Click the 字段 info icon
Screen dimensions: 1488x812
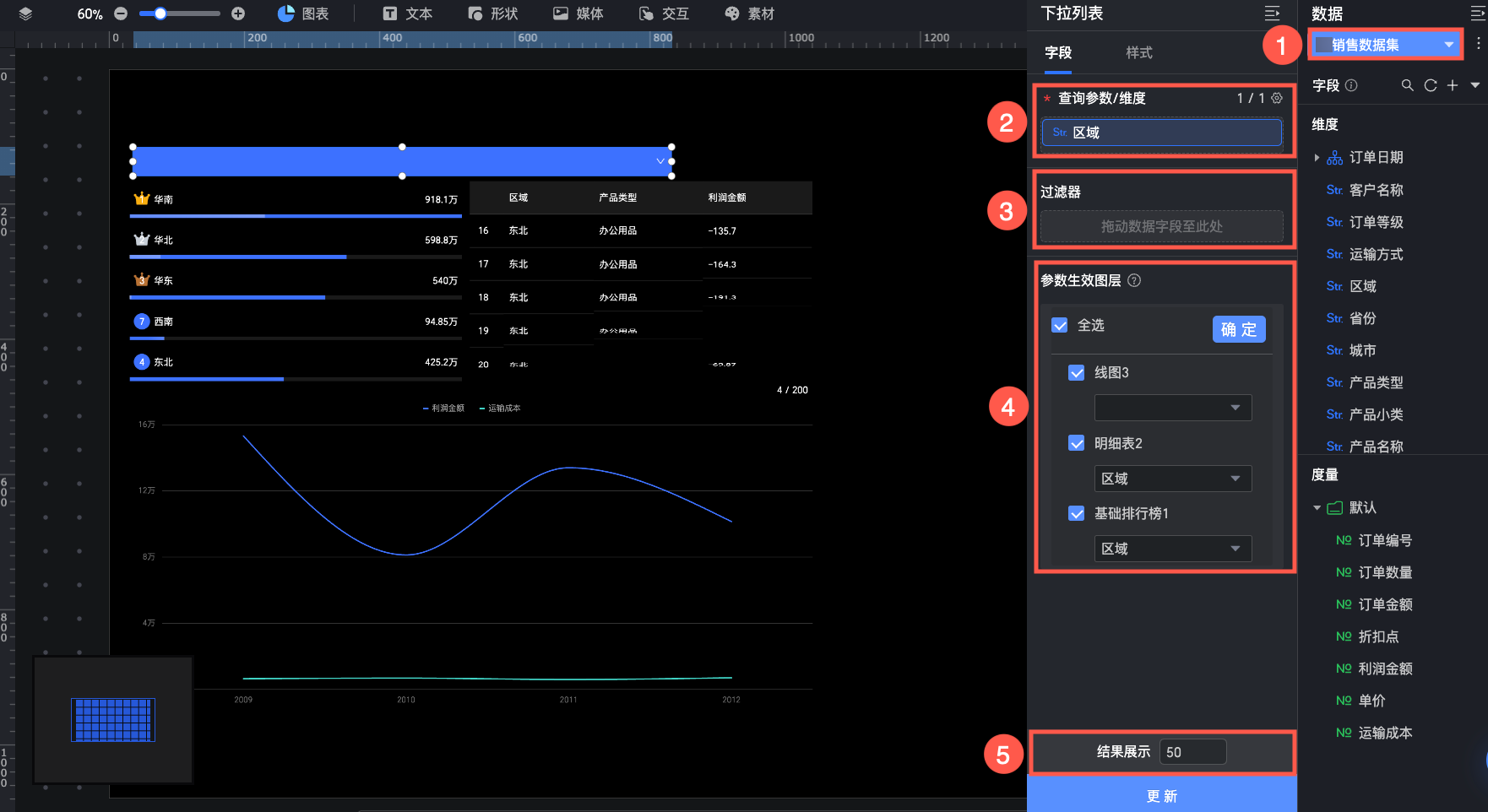click(1351, 85)
